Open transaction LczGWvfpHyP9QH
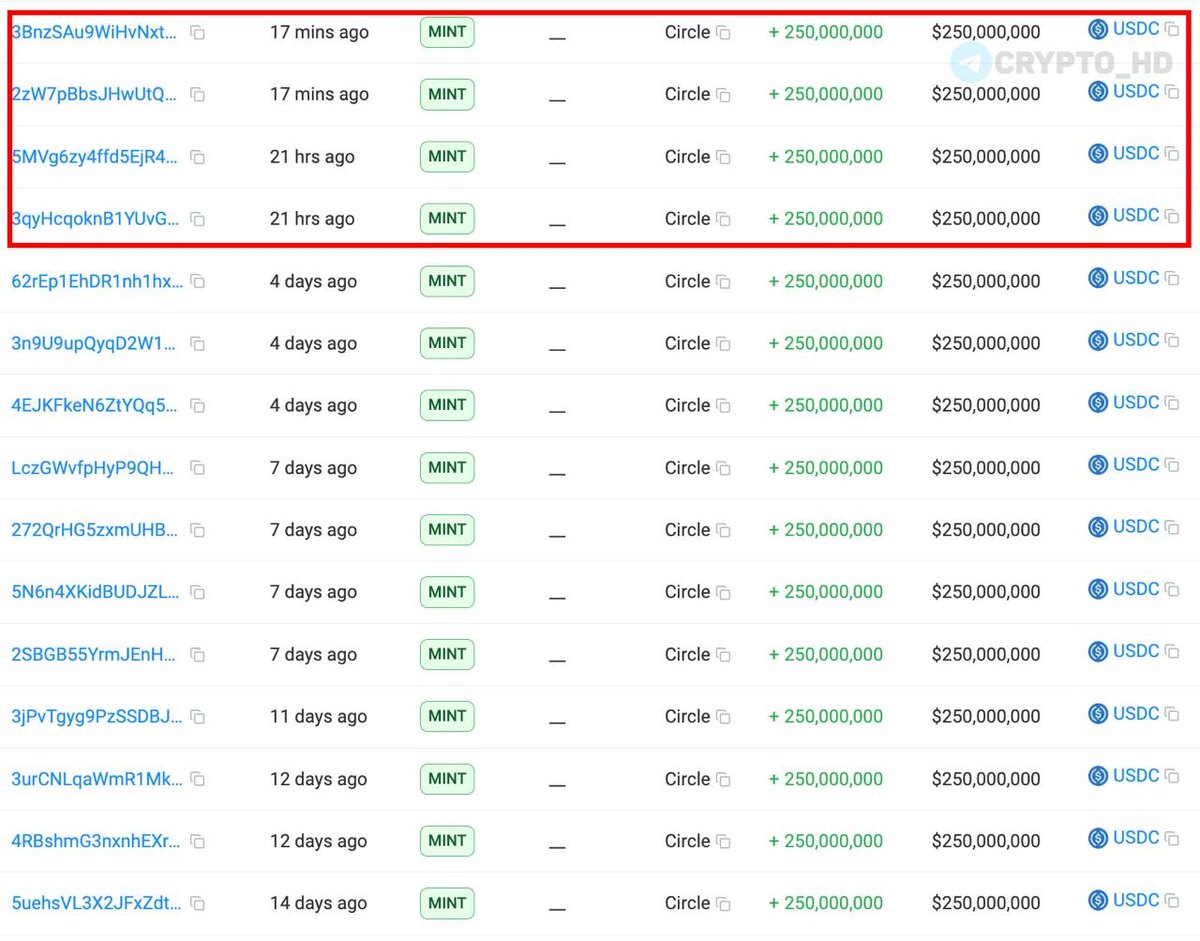1200x941 pixels. coord(95,467)
